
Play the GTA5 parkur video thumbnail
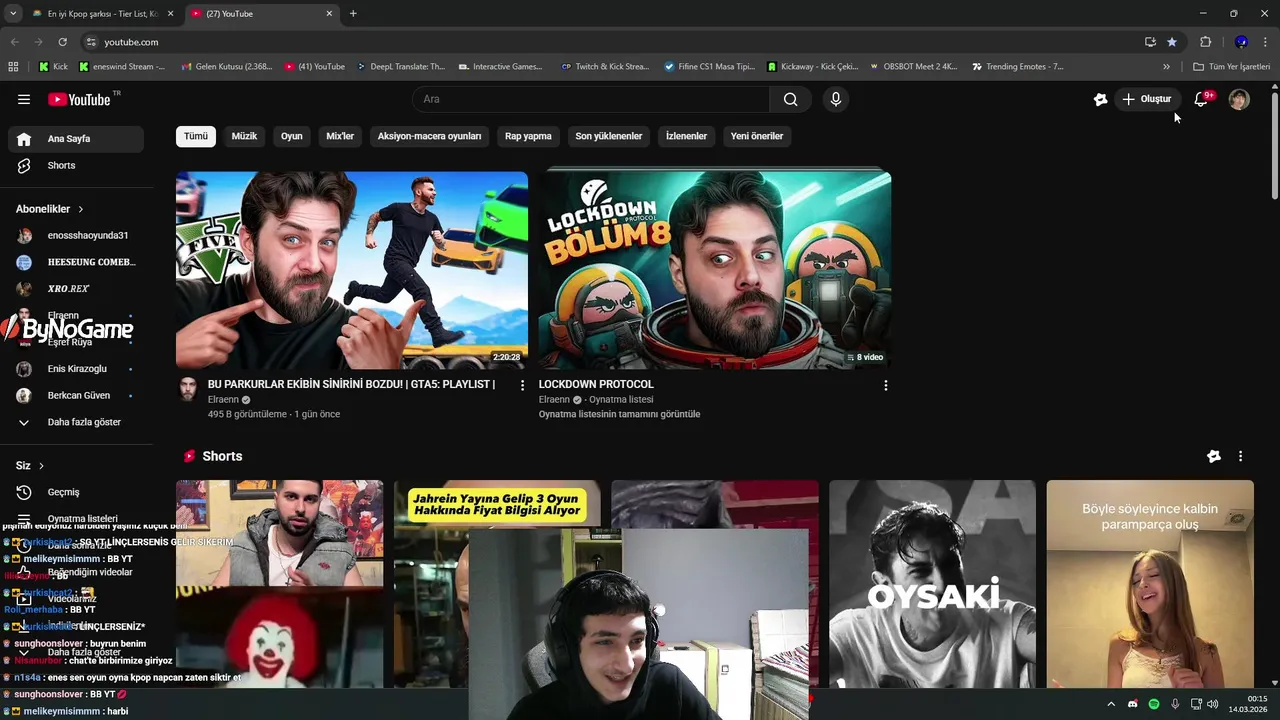pyautogui.click(x=352, y=270)
